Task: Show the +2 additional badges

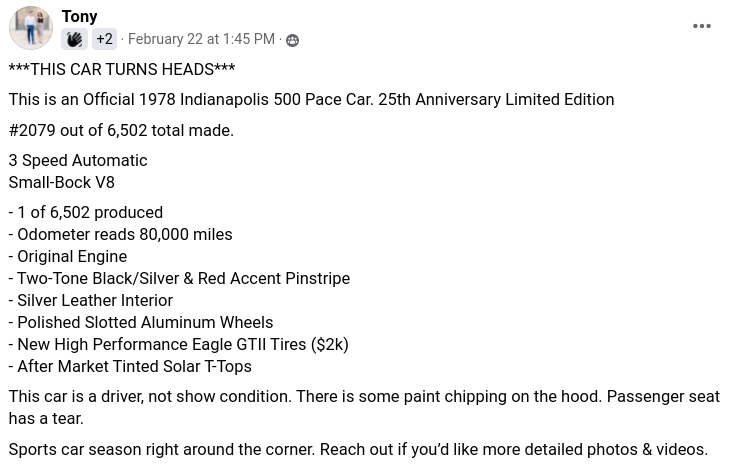Action: pos(104,39)
